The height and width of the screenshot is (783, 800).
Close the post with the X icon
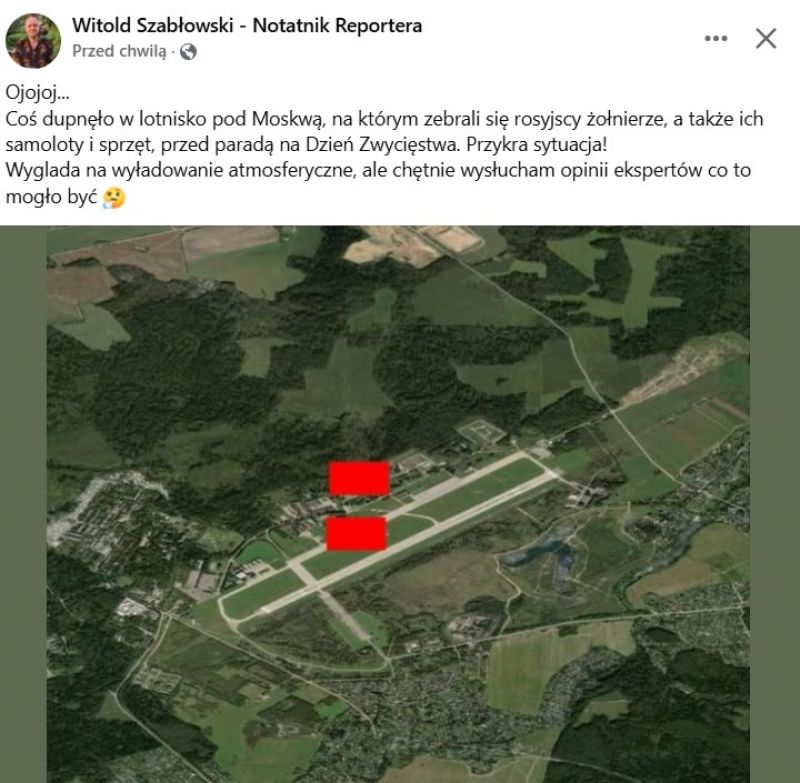766,38
